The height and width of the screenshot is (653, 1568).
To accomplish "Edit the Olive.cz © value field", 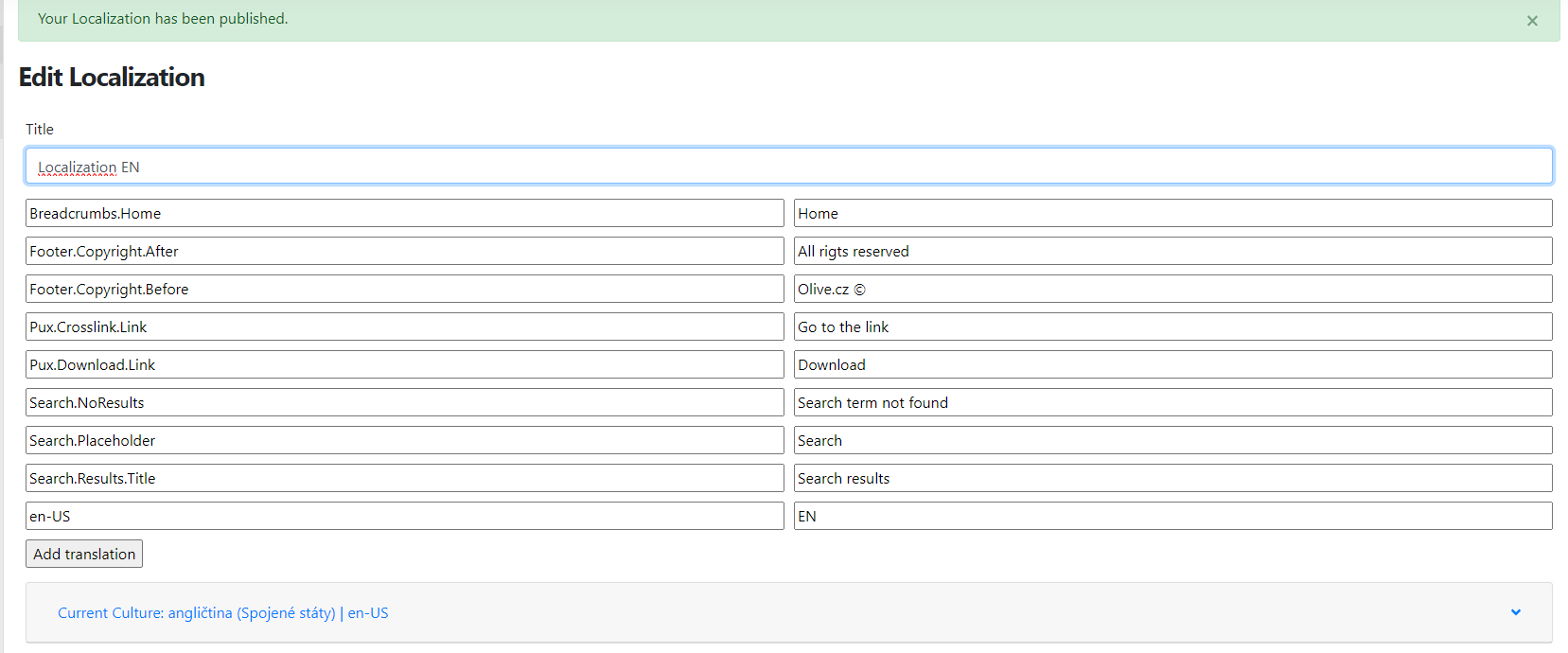I will (x=1172, y=290).
